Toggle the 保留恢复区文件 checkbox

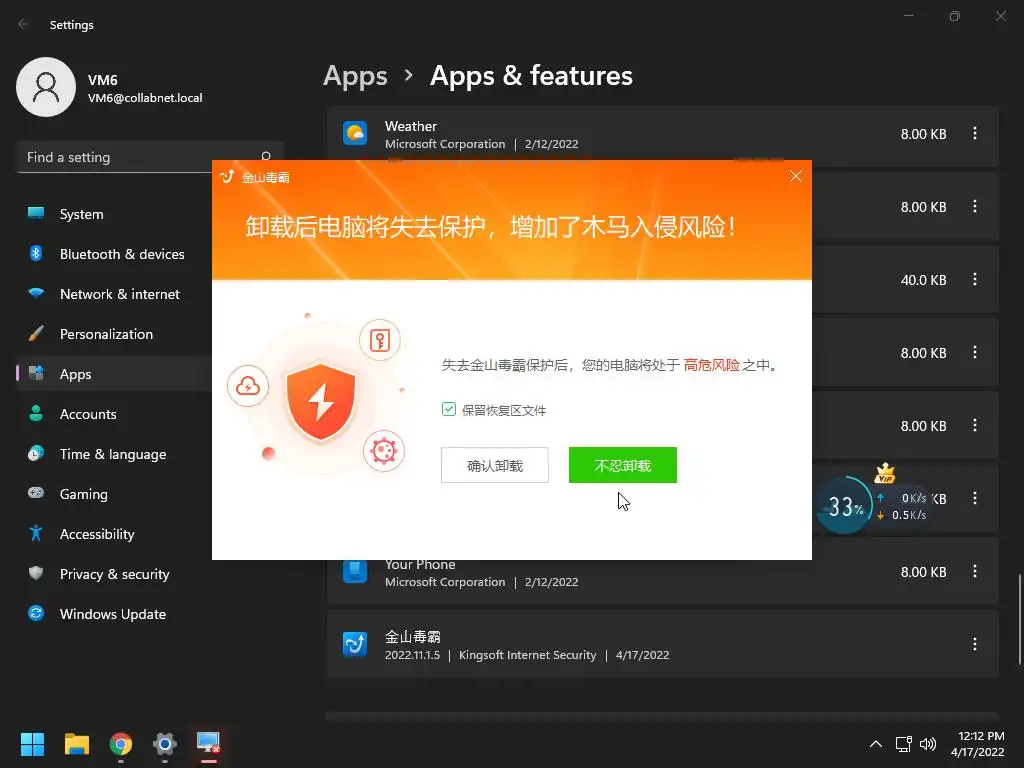pyautogui.click(x=449, y=409)
